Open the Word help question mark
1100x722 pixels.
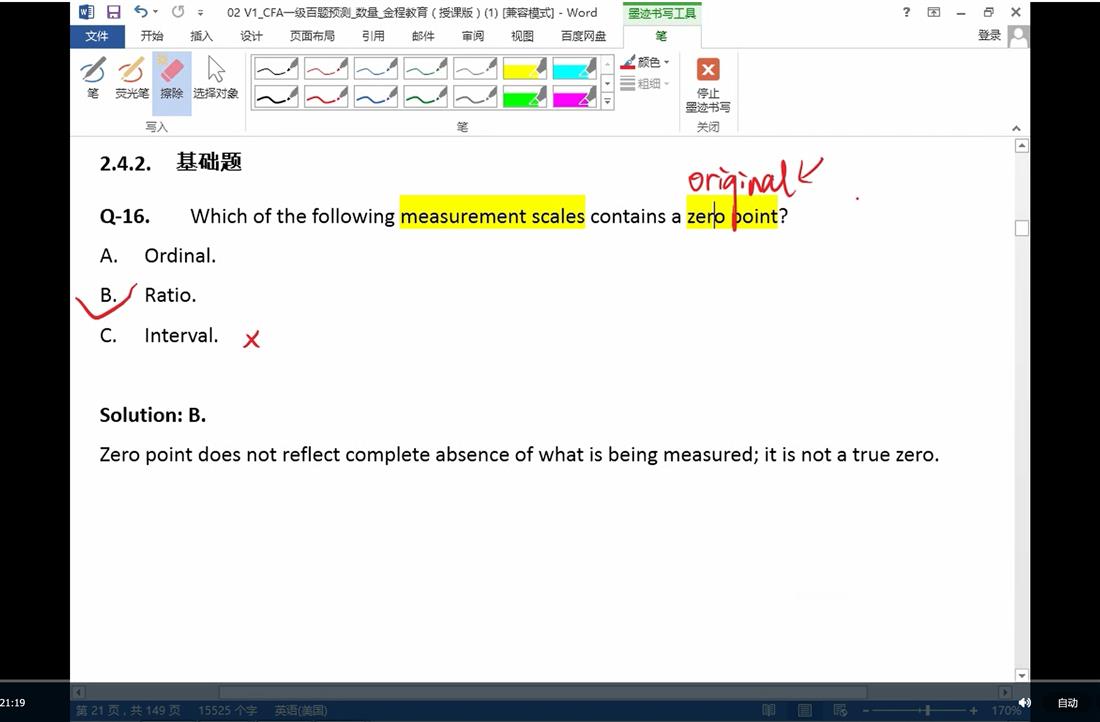tap(907, 12)
